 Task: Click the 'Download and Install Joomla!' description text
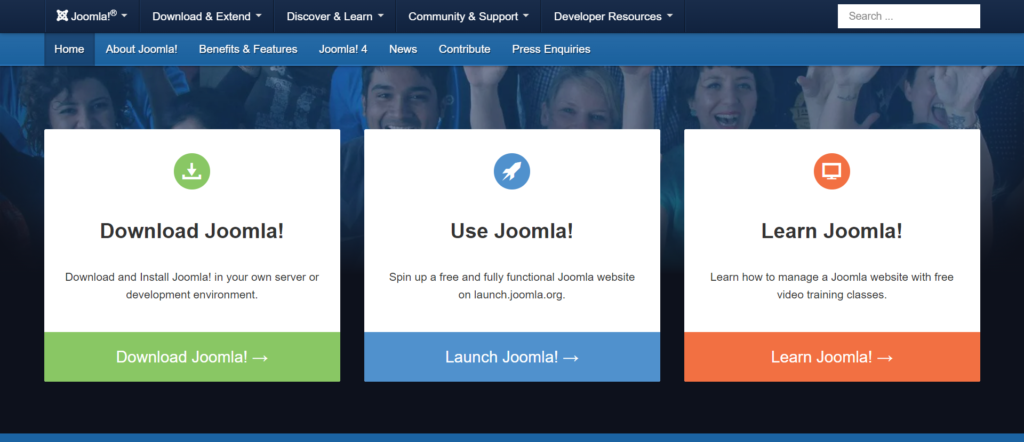(x=192, y=286)
